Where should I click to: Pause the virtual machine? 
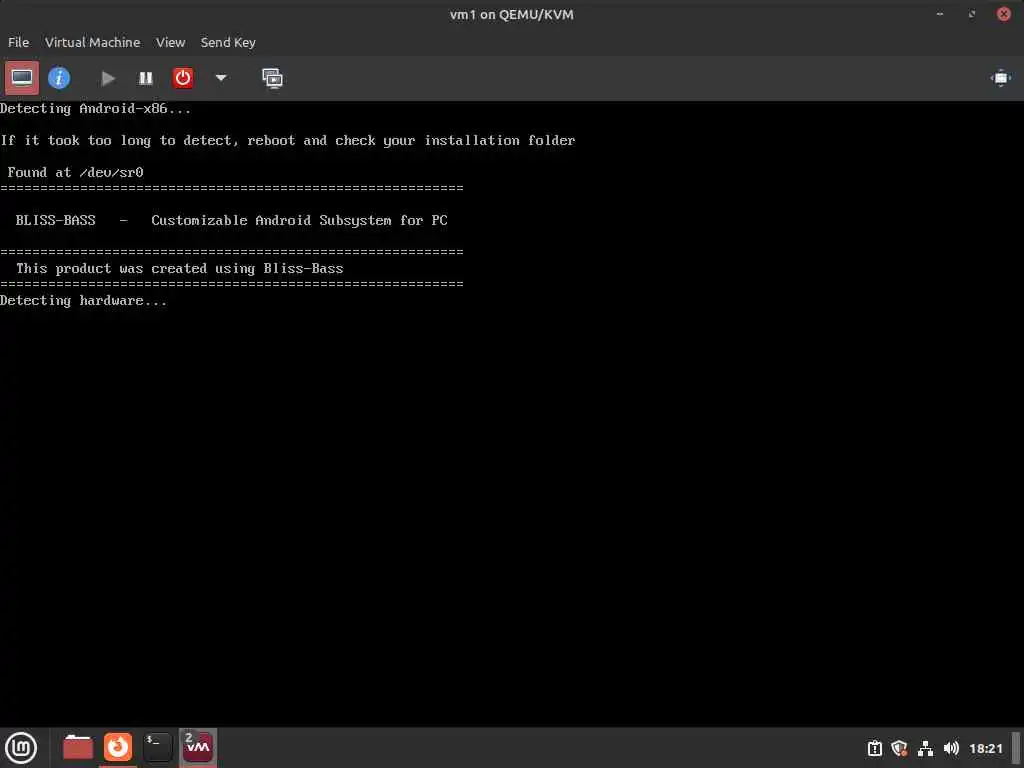146,78
